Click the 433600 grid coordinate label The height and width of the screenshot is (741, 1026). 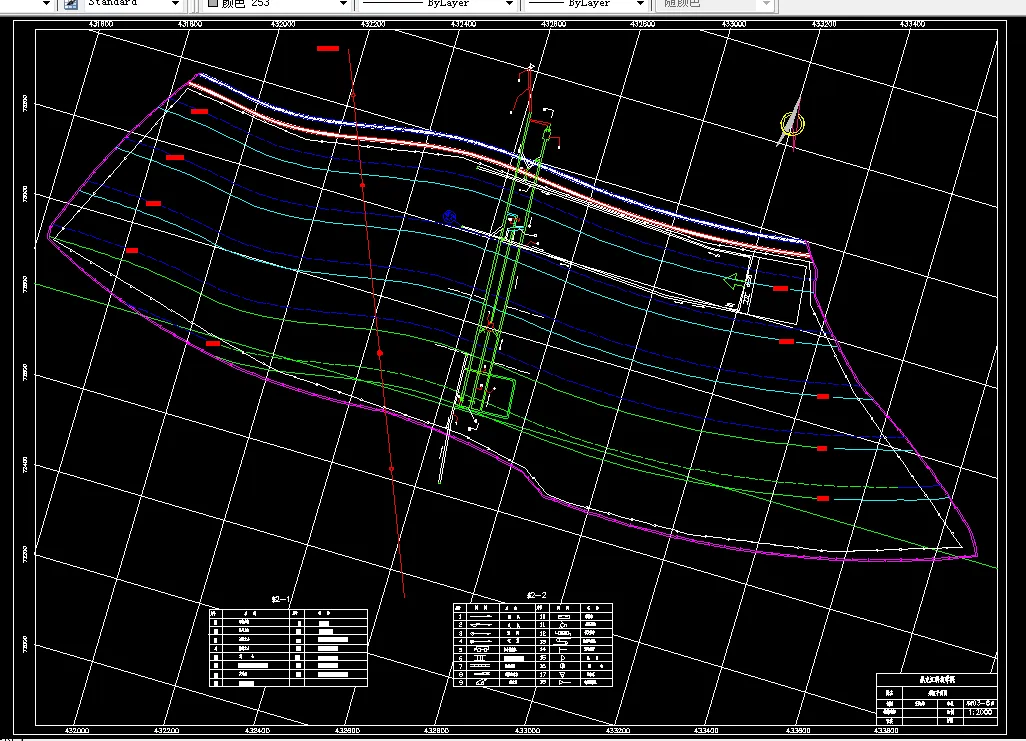(x=798, y=731)
